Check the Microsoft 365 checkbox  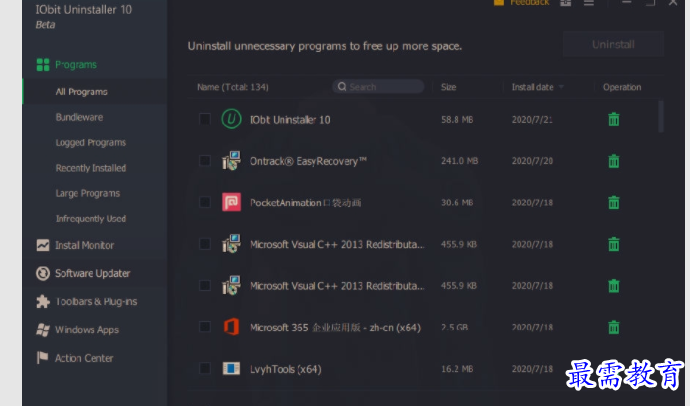point(205,327)
